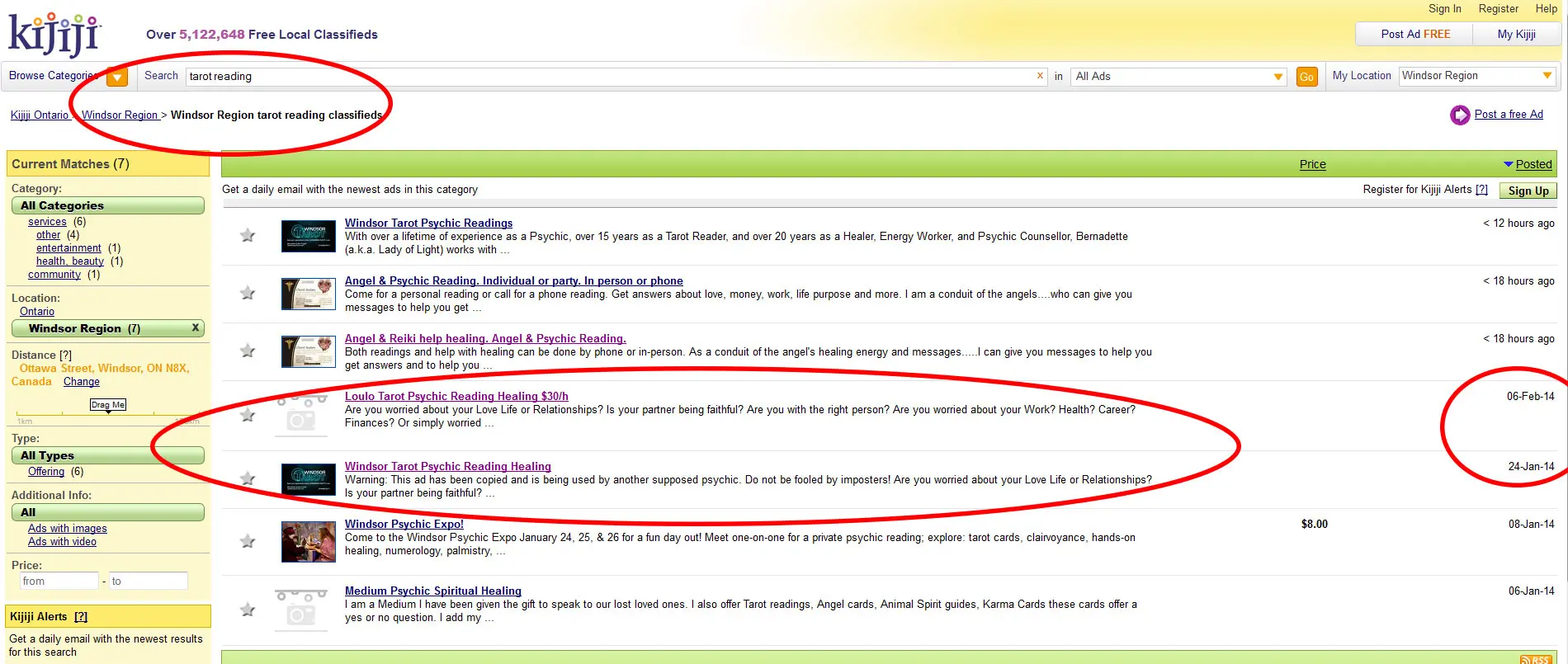
Task: Click Change address link
Action: point(82,382)
